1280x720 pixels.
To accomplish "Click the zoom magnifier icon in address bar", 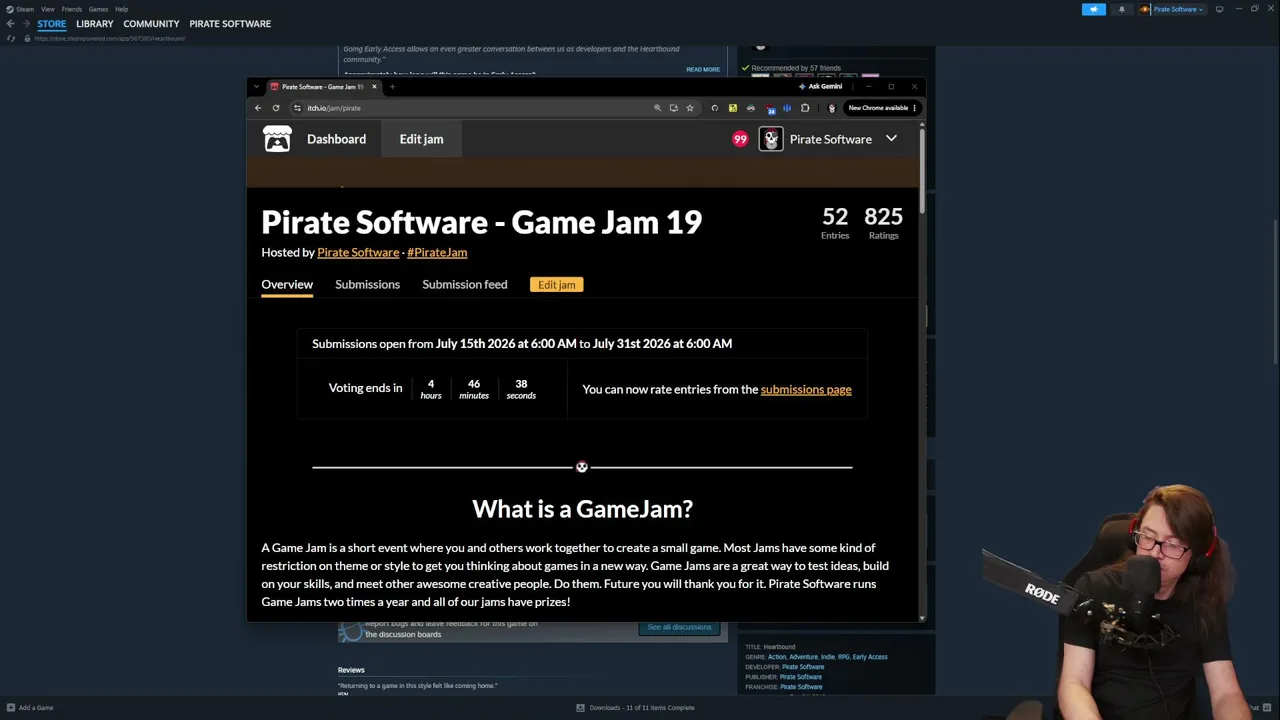I will point(657,108).
